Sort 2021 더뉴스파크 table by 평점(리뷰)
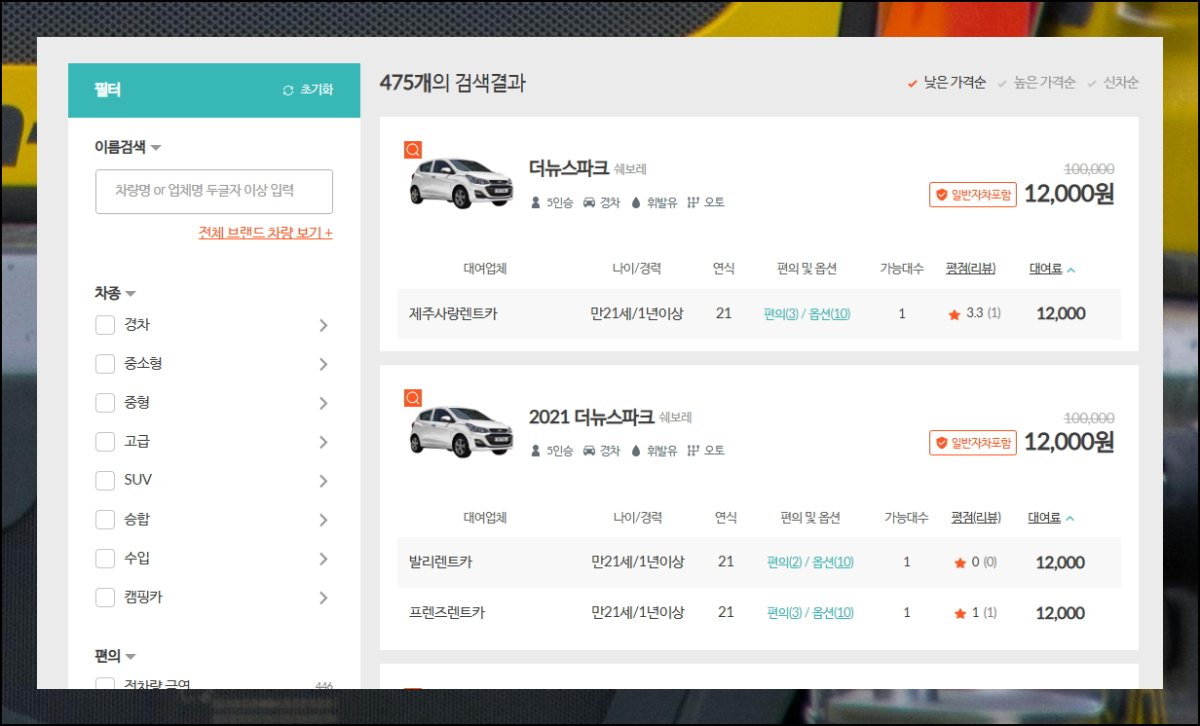 coord(977,518)
